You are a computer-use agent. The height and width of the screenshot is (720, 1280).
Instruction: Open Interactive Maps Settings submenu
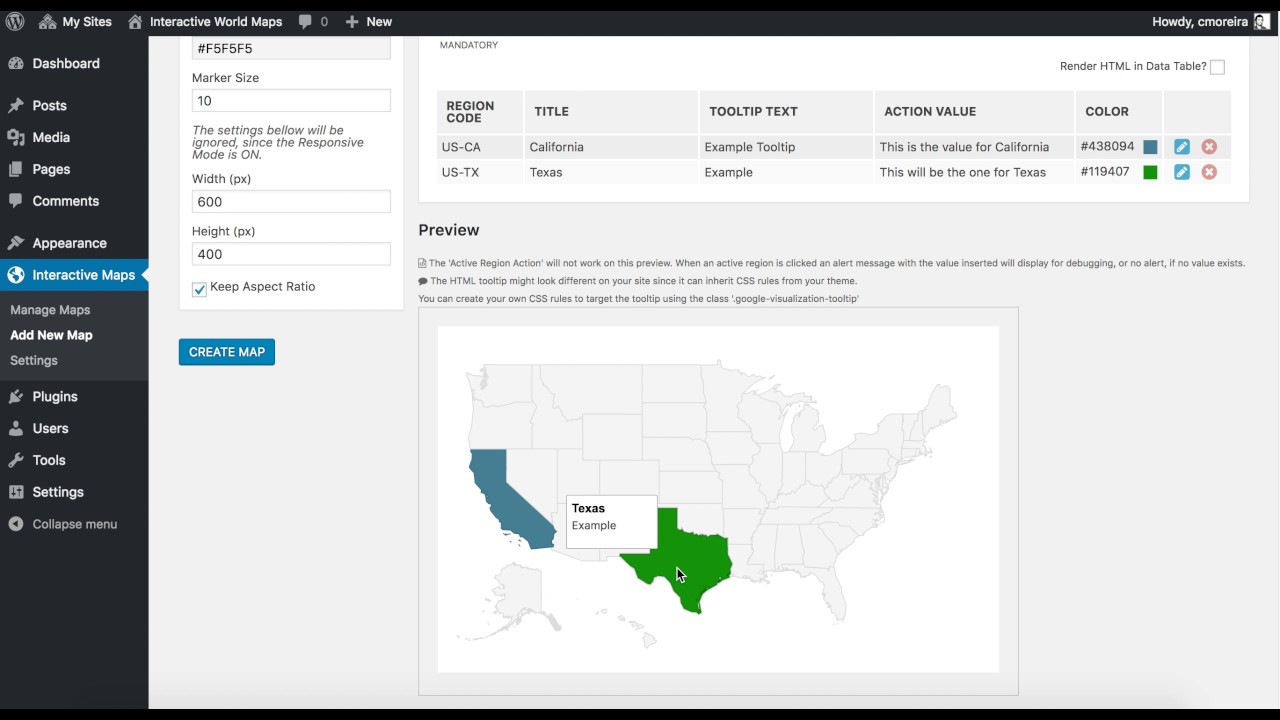pos(34,360)
